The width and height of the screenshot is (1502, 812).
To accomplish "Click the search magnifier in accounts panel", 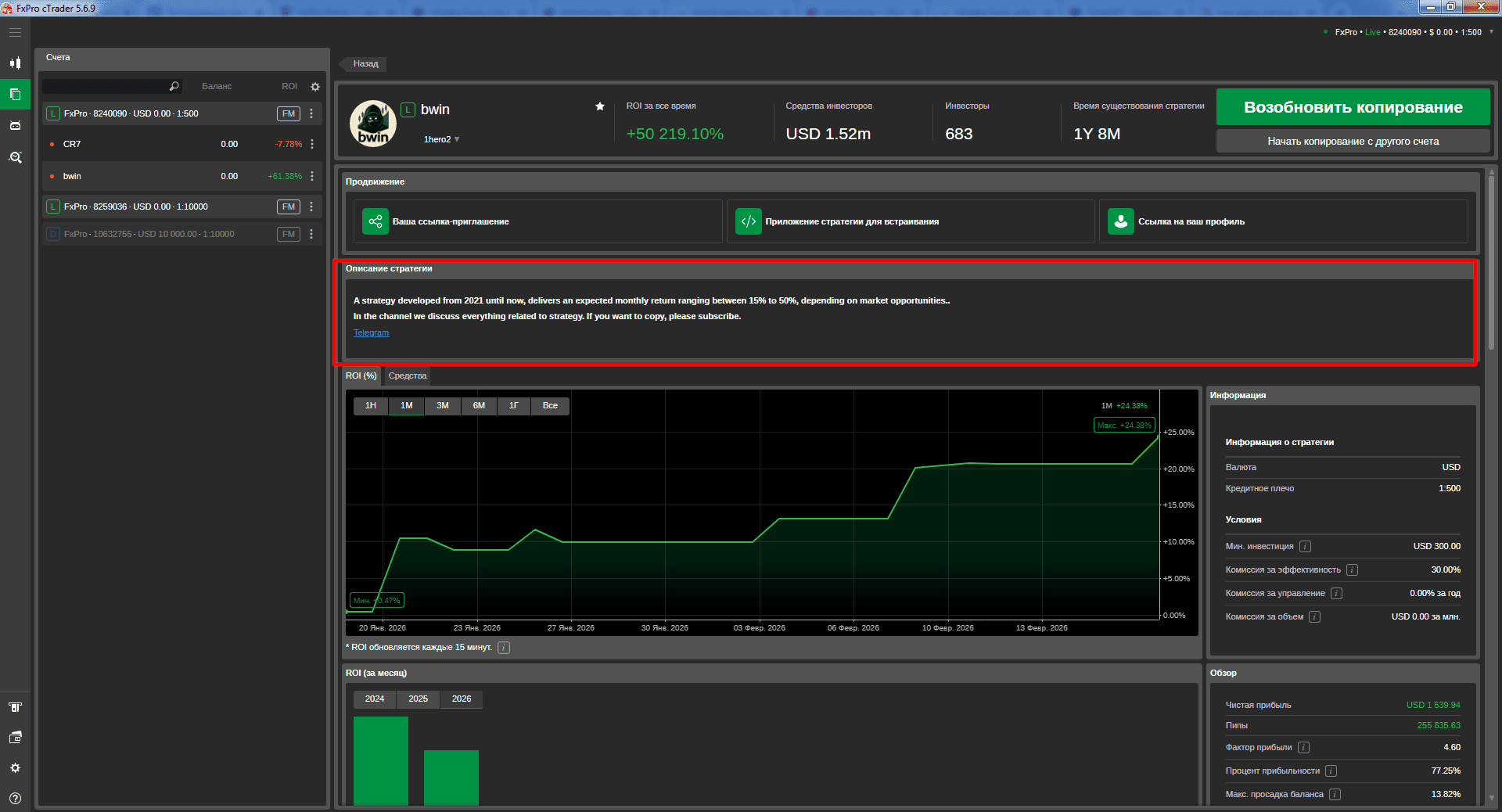I will pyautogui.click(x=174, y=86).
